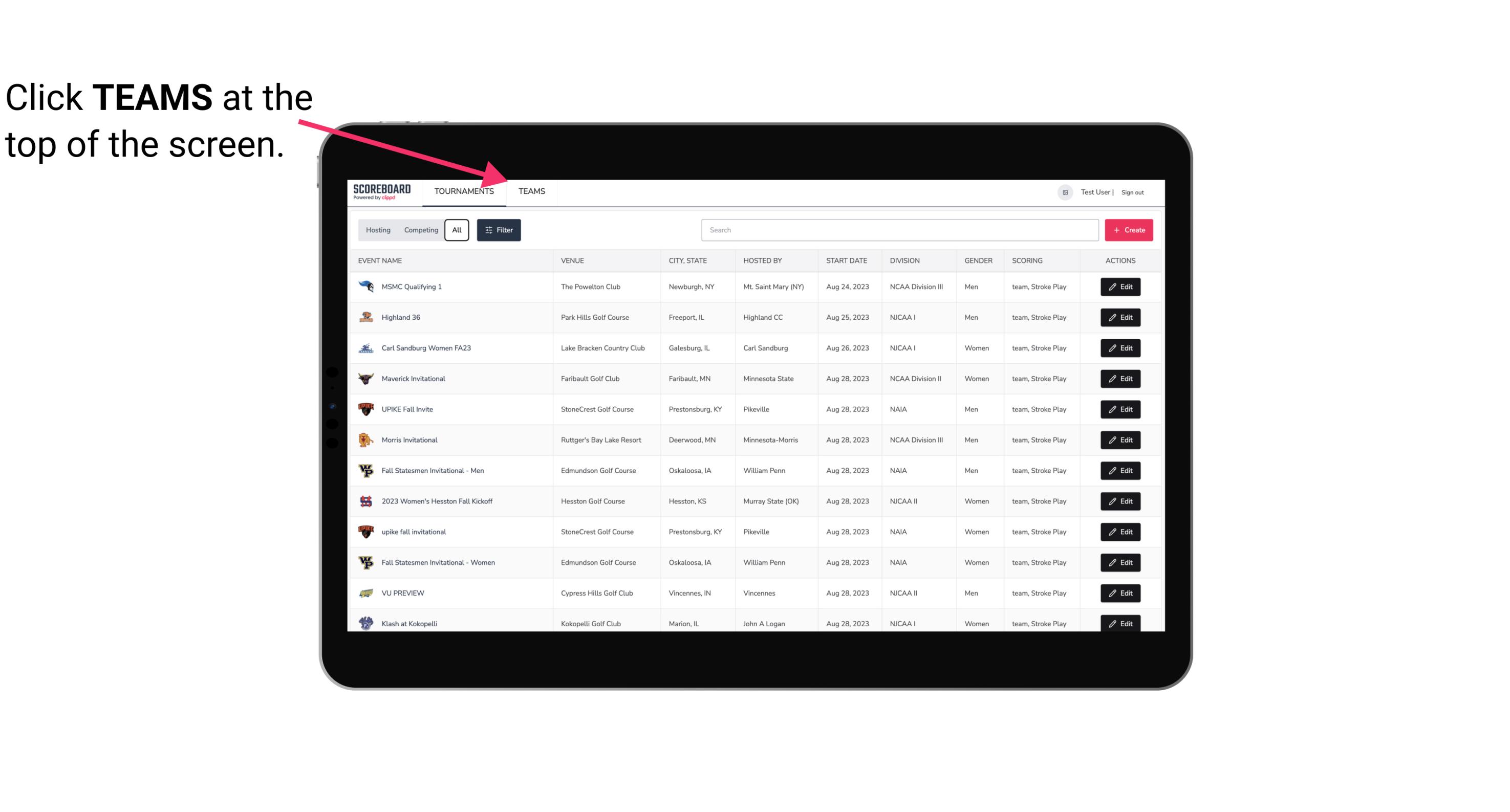Toggle the Competing filter button
Screen dimensions: 1510x812
(419, 230)
